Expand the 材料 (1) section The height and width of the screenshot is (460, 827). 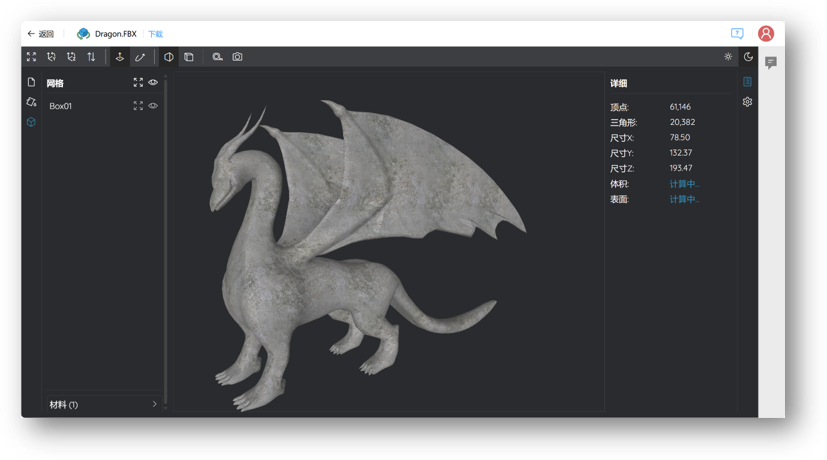click(x=154, y=404)
